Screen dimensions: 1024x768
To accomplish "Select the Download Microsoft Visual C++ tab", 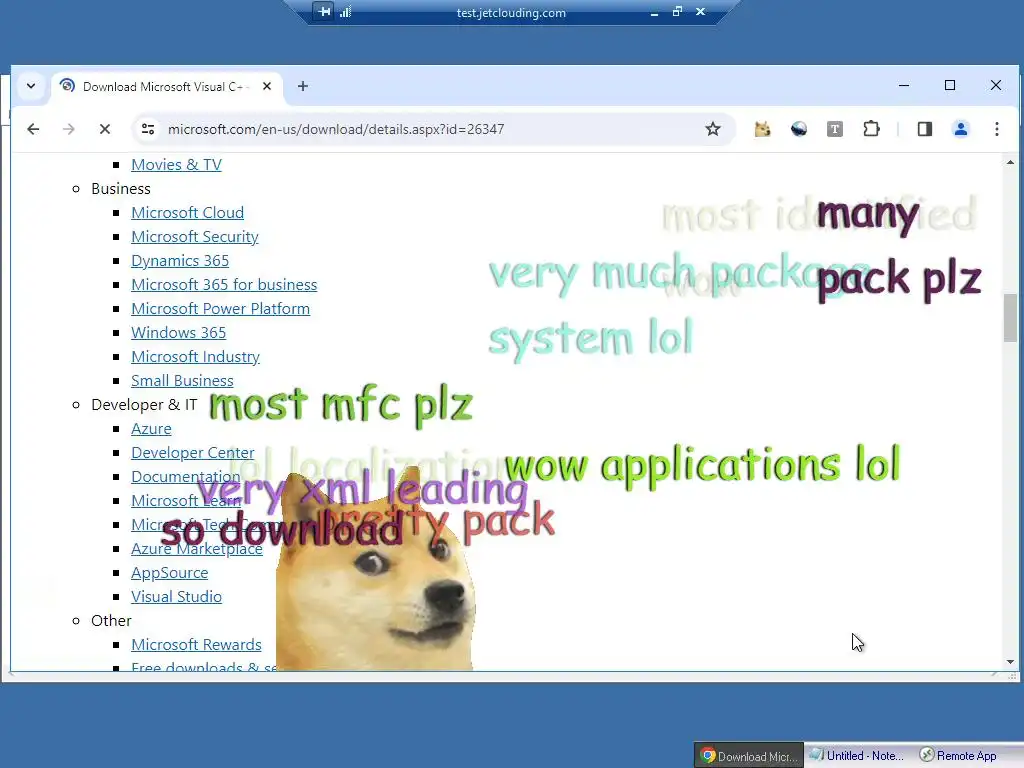I will [x=167, y=87].
